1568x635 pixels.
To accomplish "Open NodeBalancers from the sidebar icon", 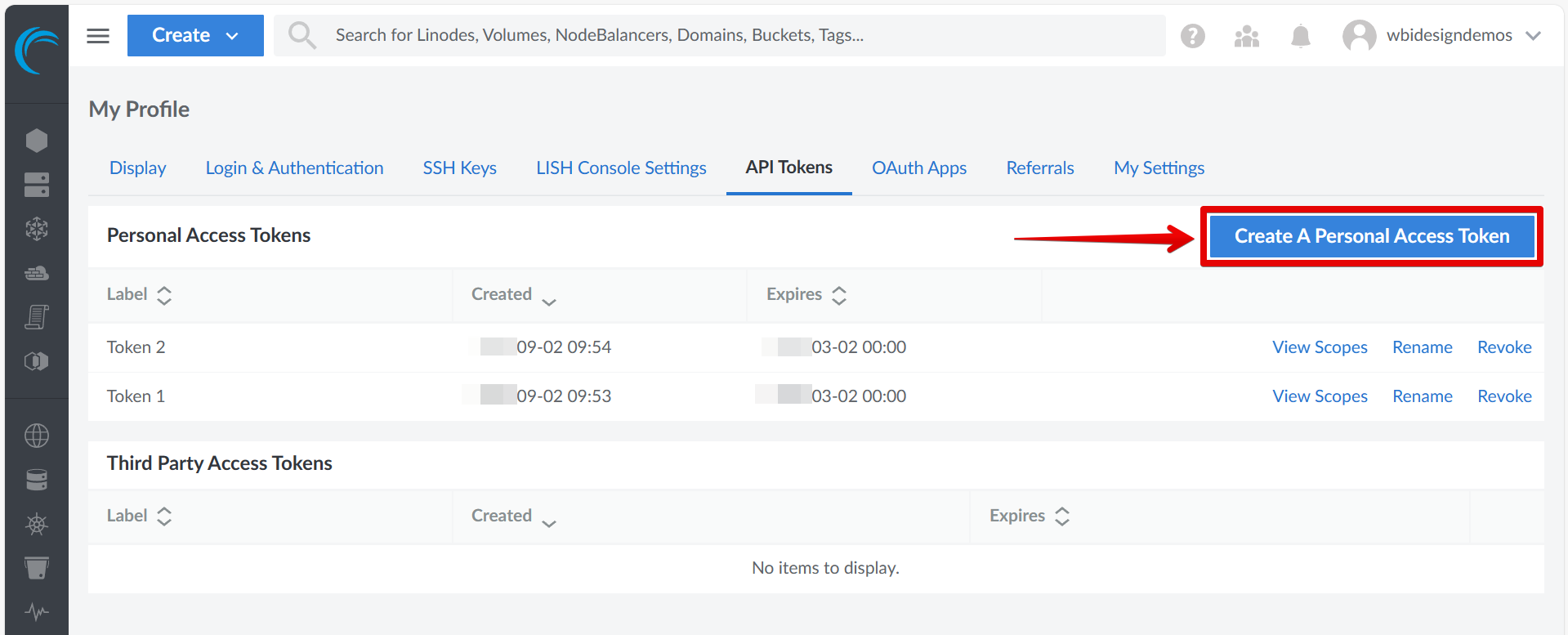I will [x=37, y=229].
